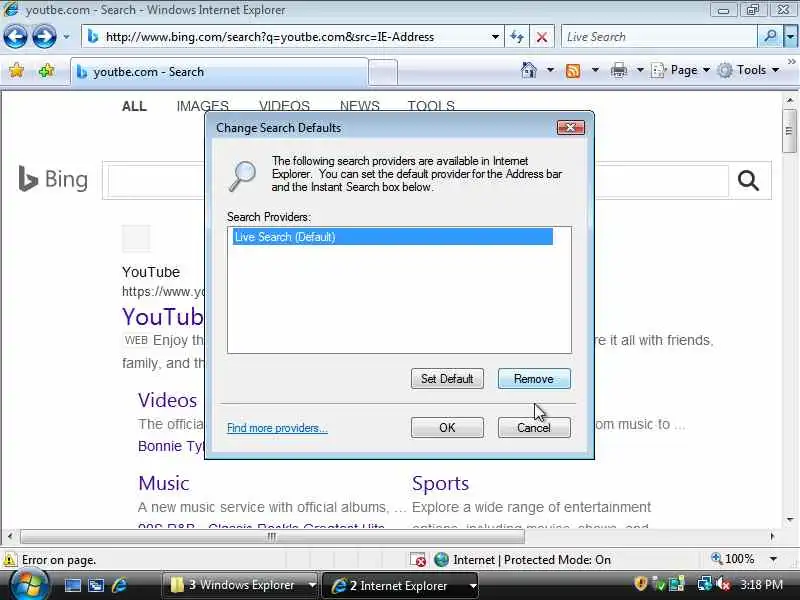
Task: Click the scroll down arrow
Action: (x=789, y=520)
